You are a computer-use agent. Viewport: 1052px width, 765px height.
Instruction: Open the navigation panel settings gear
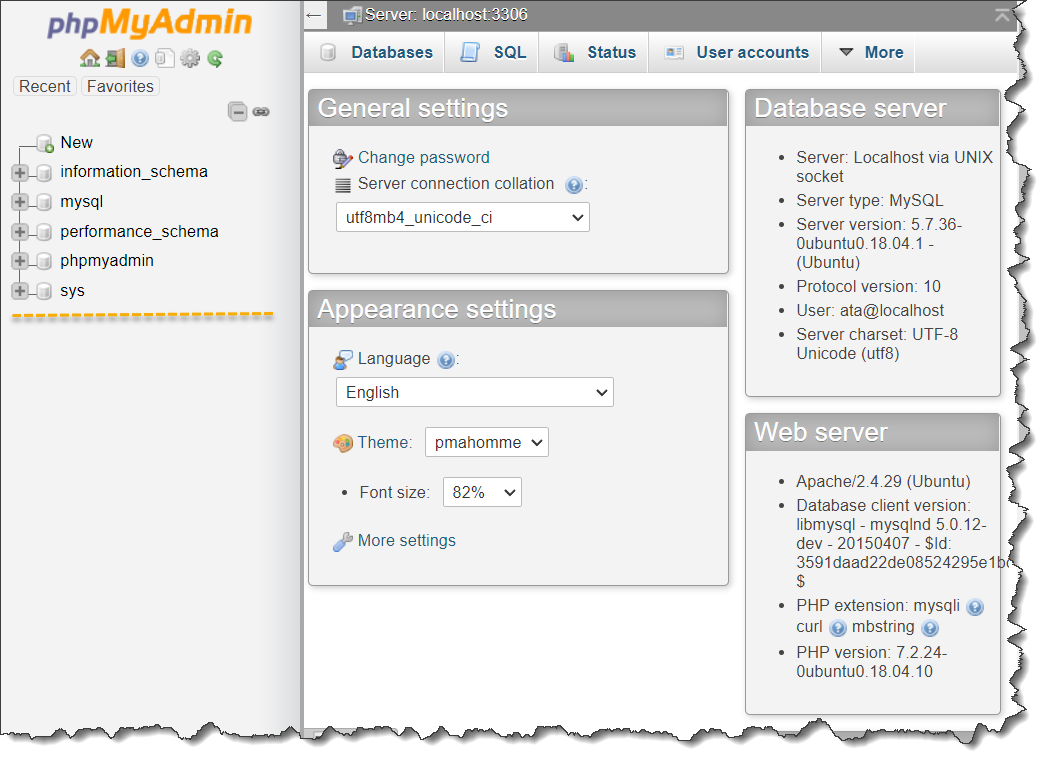pos(190,58)
